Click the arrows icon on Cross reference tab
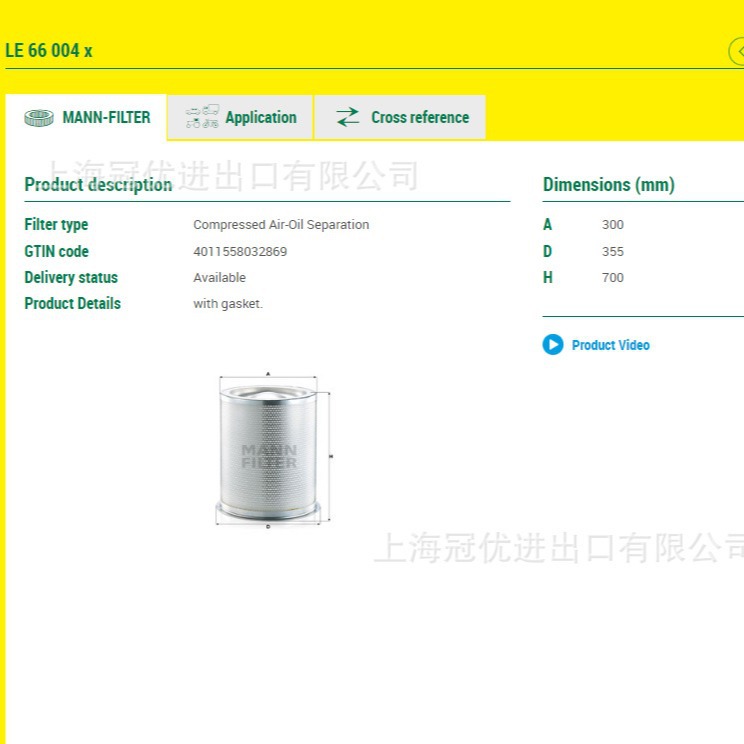The image size is (744, 744). (348, 117)
